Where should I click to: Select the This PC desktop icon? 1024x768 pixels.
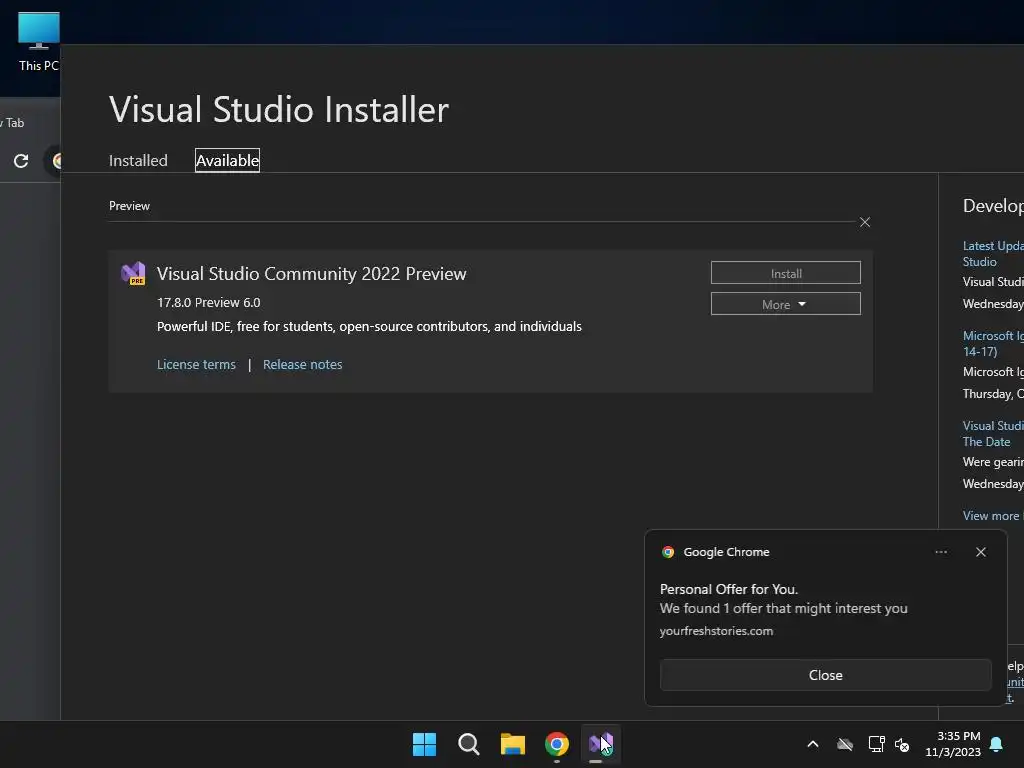pyautogui.click(x=39, y=42)
